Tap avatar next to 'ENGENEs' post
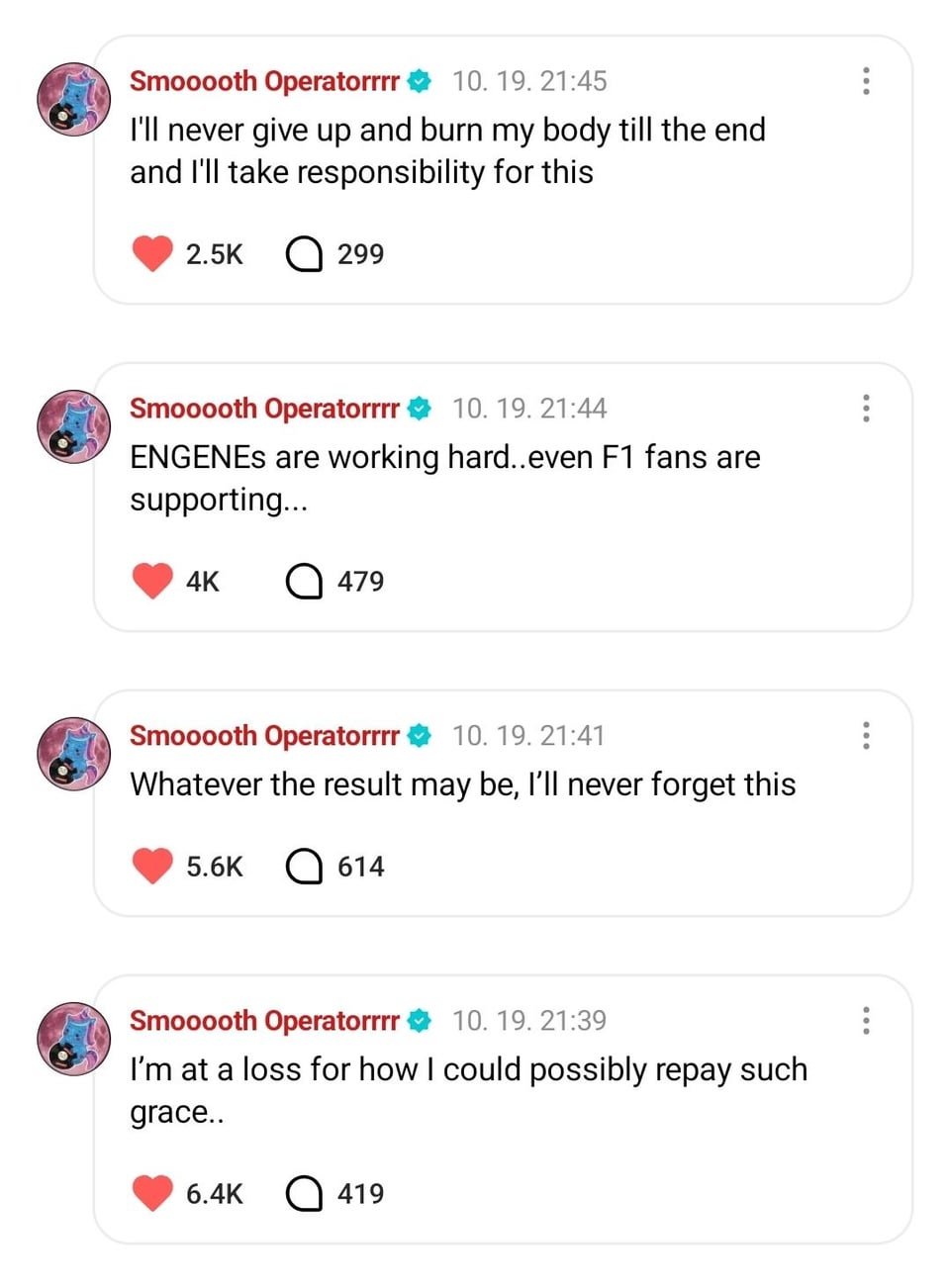950x1288 pixels. tap(73, 426)
